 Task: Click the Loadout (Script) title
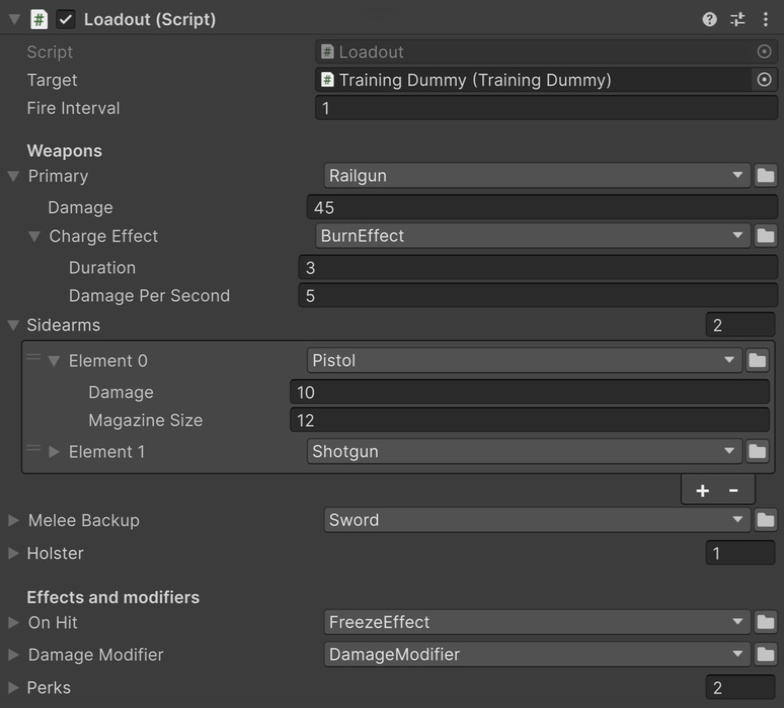pos(150,20)
